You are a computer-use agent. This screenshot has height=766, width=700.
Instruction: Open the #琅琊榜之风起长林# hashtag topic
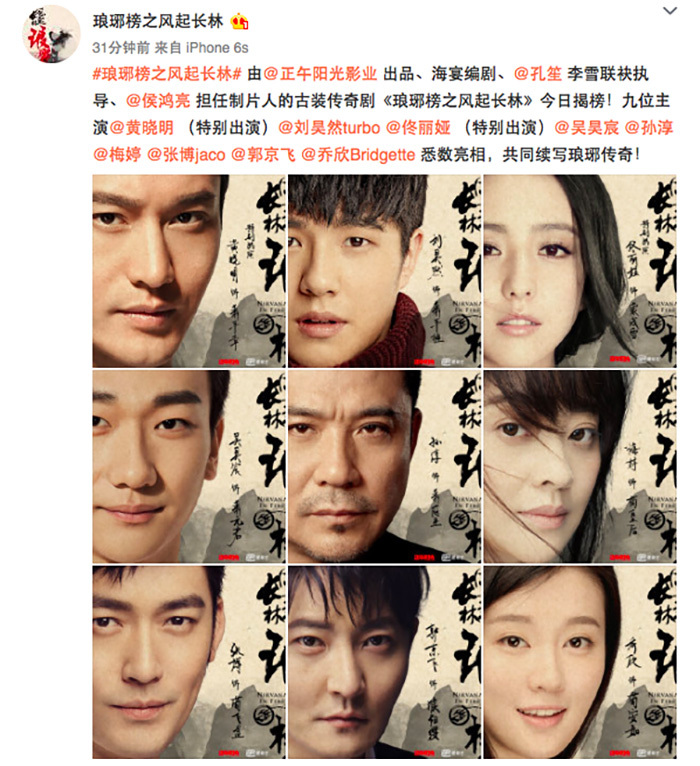pyautogui.click(x=167, y=74)
